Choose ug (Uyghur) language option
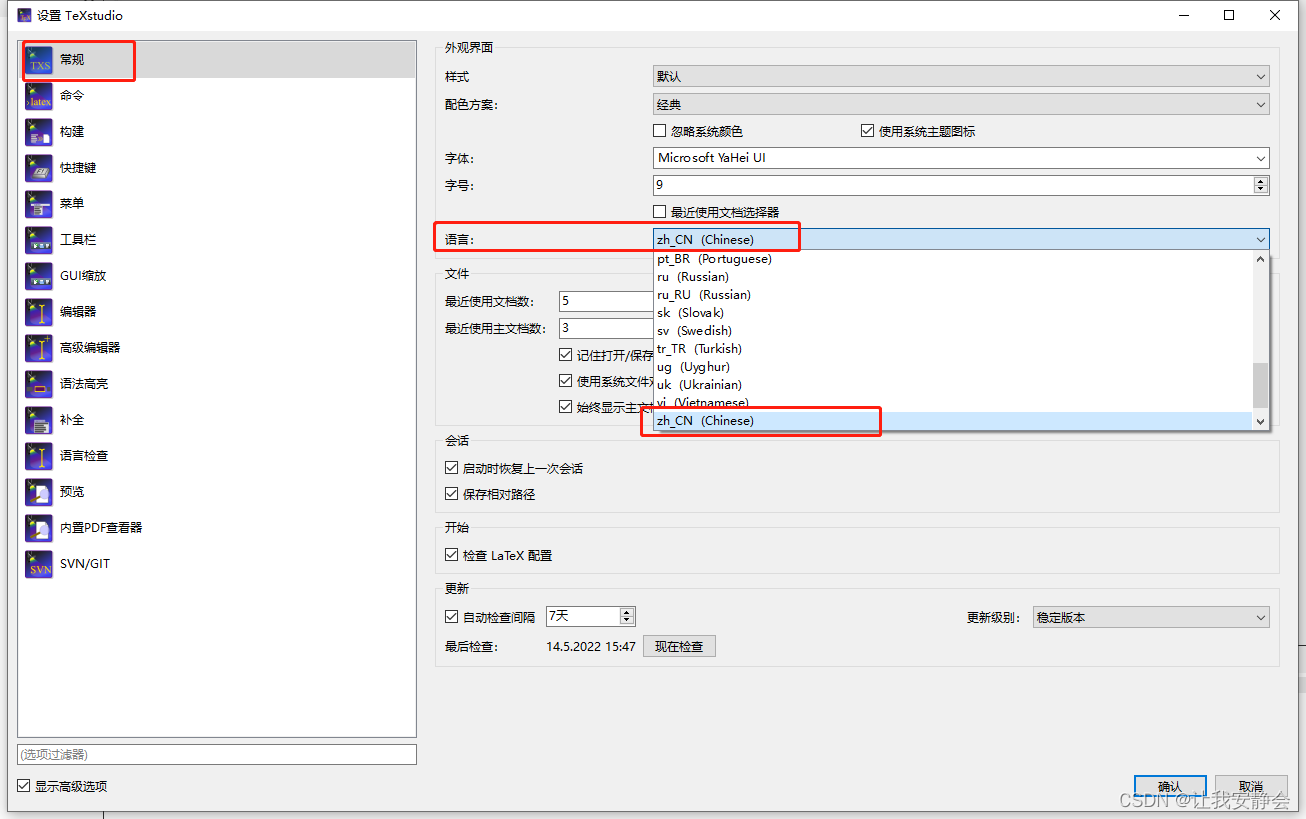 [x=952, y=367]
